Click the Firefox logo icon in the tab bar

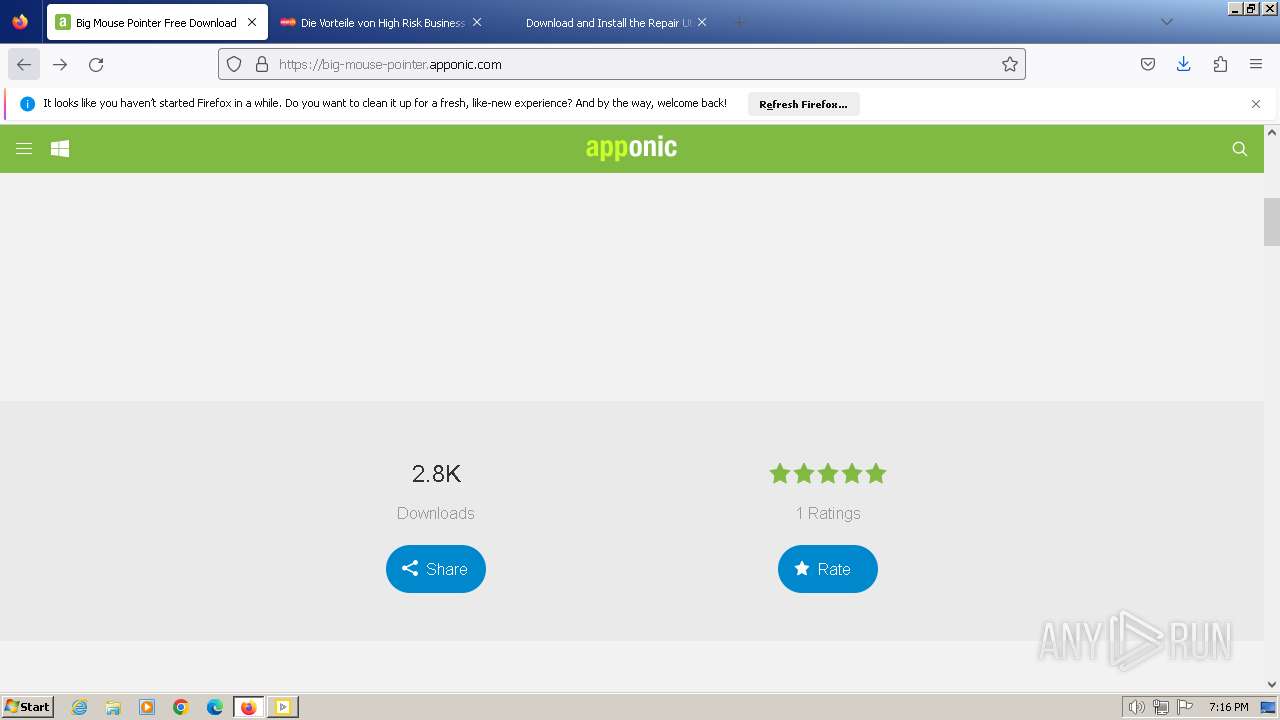(x=20, y=22)
